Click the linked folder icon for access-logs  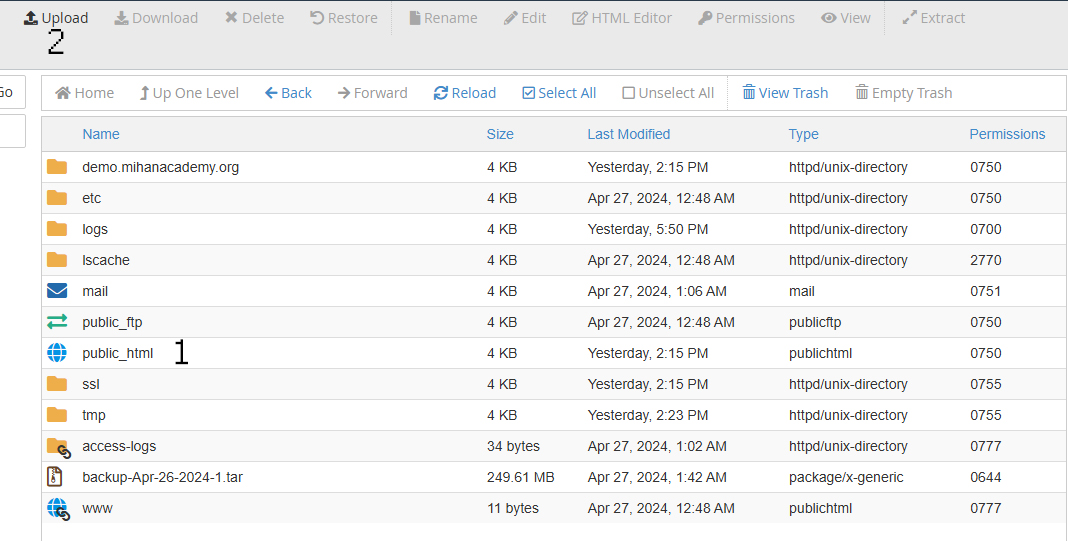pyautogui.click(x=58, y=447)
